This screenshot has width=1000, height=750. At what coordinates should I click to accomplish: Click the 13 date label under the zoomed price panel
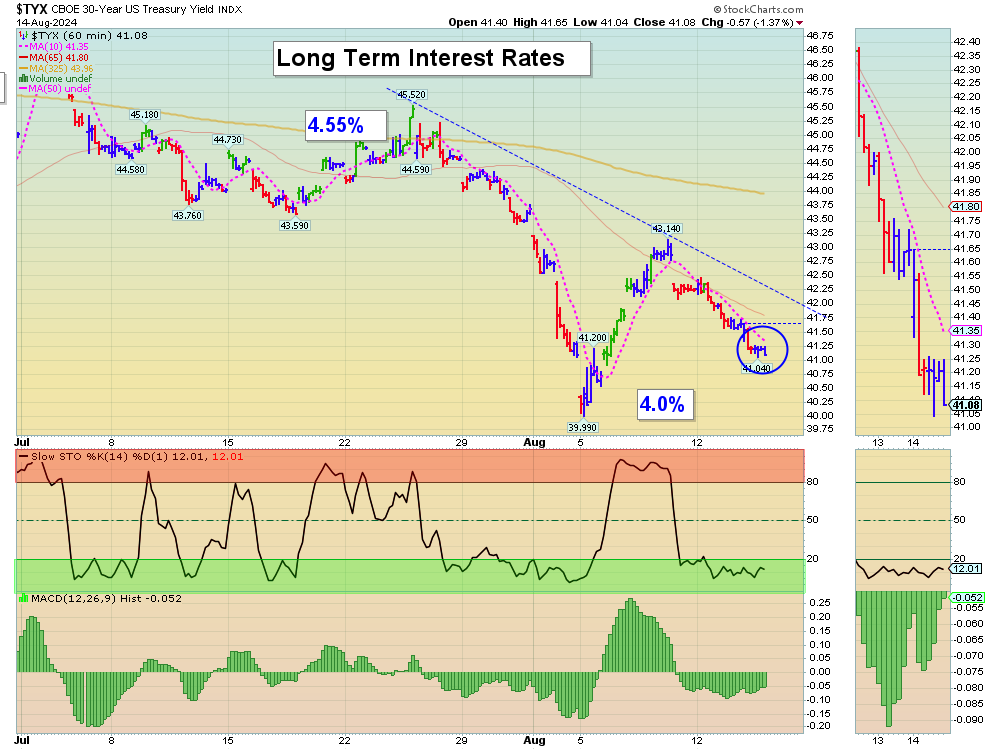(878, 443)
